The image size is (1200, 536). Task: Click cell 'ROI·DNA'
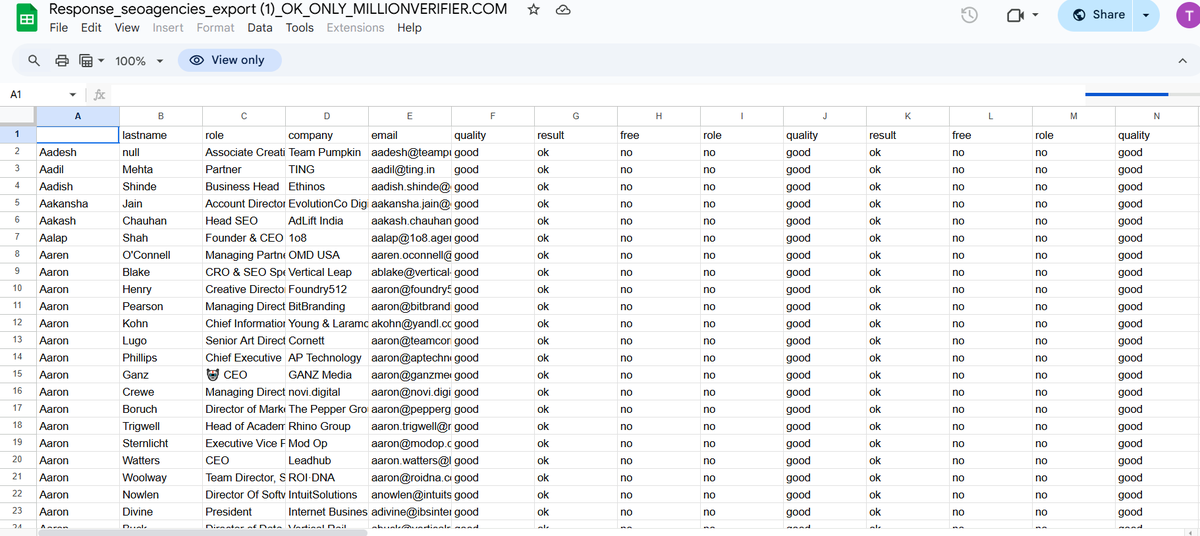(326, 478)
